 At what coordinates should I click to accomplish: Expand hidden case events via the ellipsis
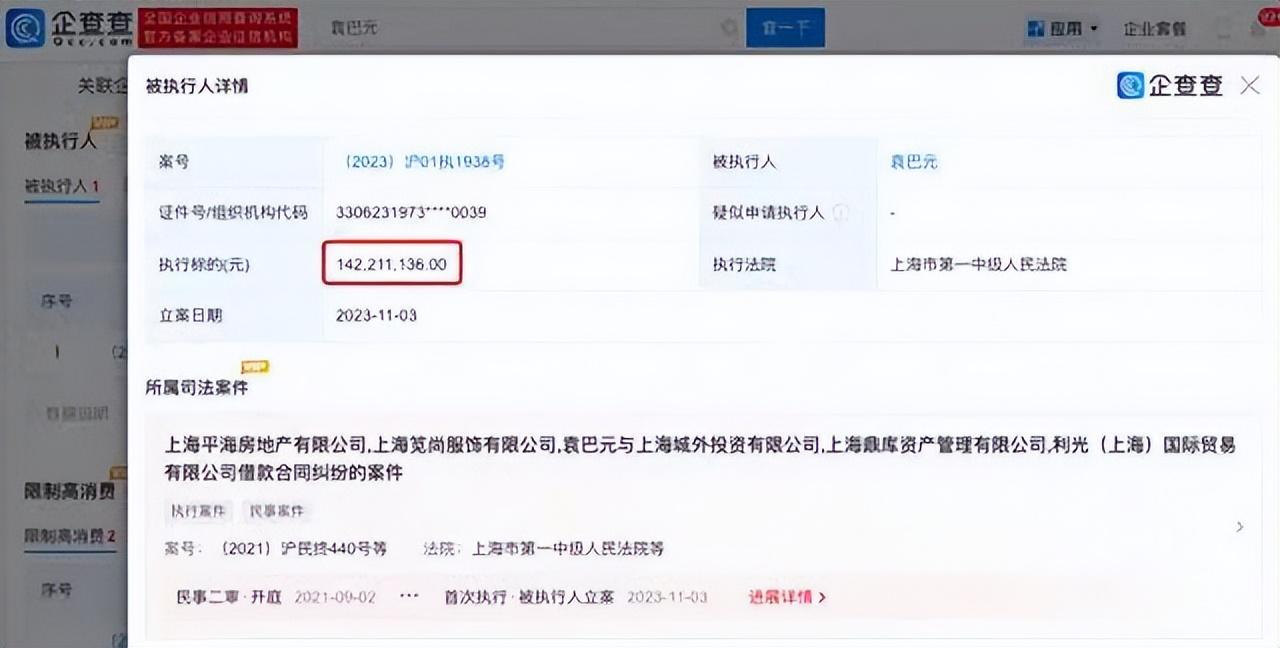409,597
